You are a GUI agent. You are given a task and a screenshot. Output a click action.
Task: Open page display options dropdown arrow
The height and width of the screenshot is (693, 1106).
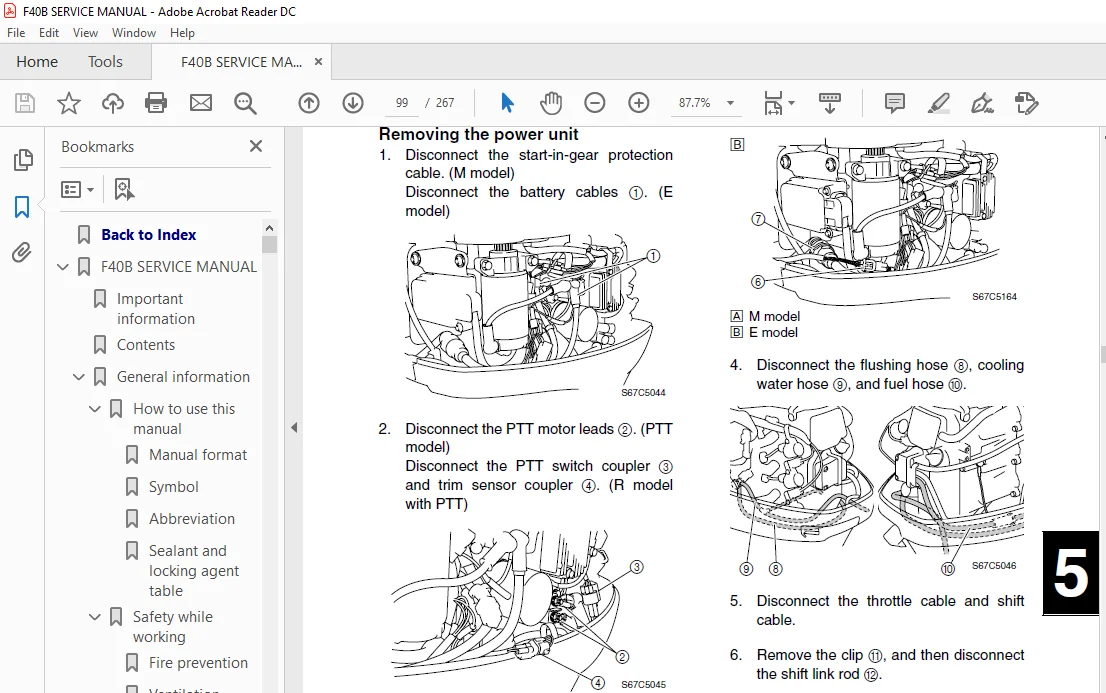tap(791, 103)
